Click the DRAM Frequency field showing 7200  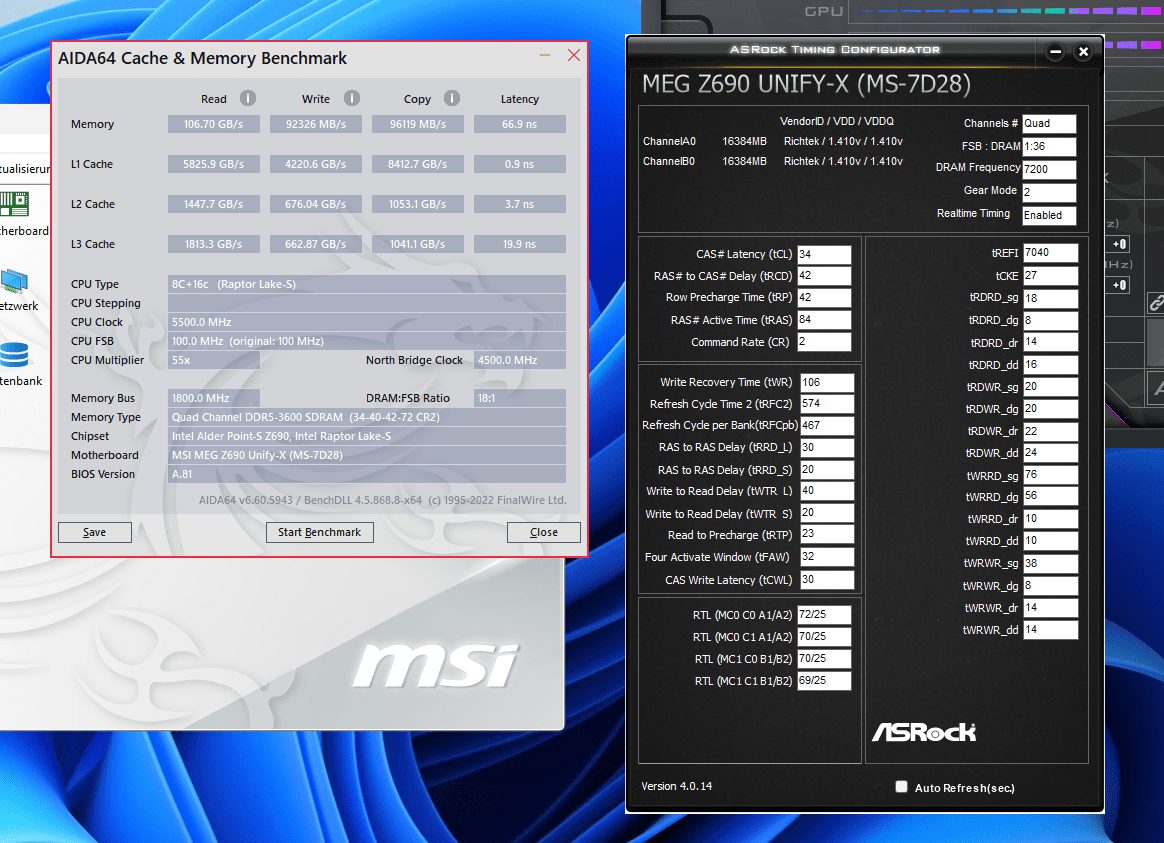[x=1049, y=169]
